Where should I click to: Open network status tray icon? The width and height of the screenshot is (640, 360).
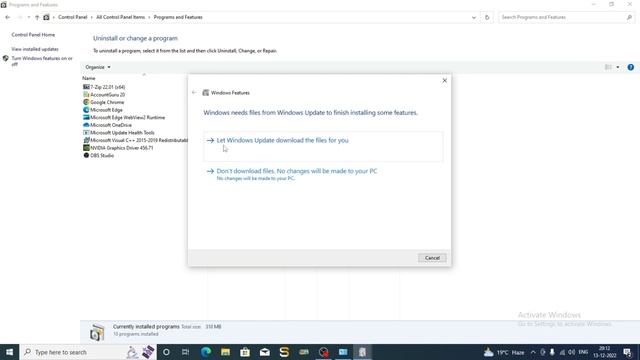click(562, 352)
